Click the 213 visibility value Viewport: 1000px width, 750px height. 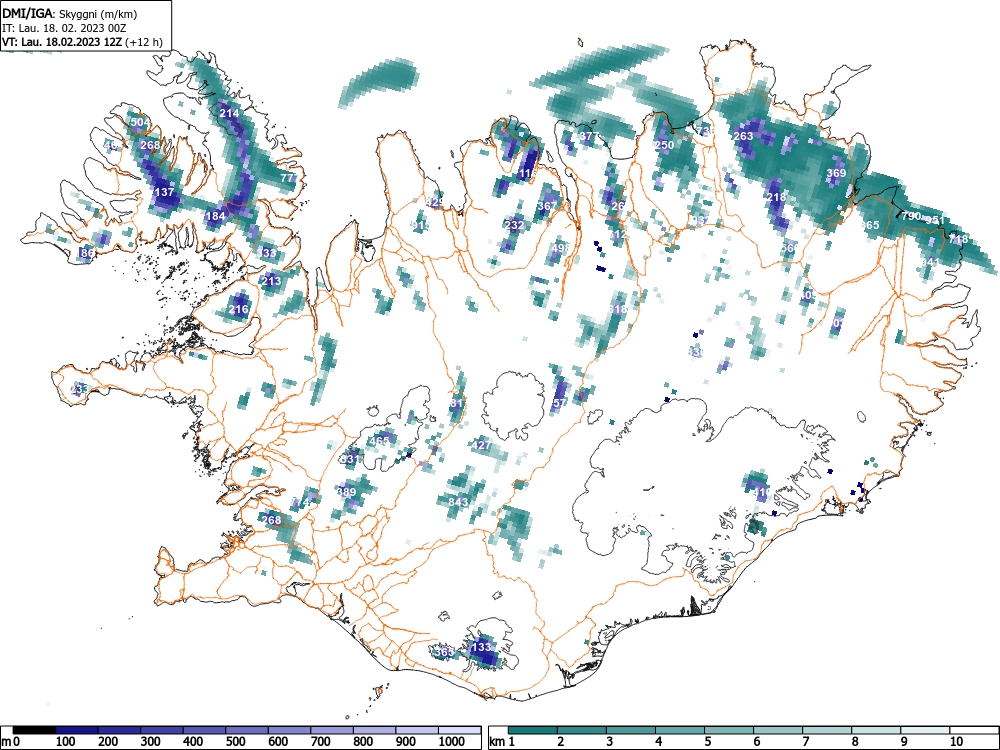271,281
